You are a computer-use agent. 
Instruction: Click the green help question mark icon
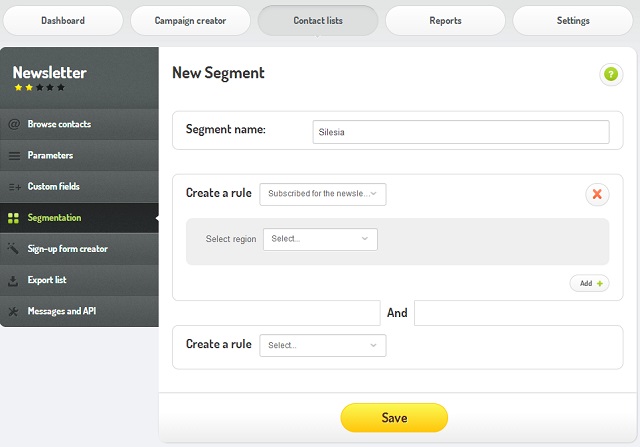tap(611, 74)
